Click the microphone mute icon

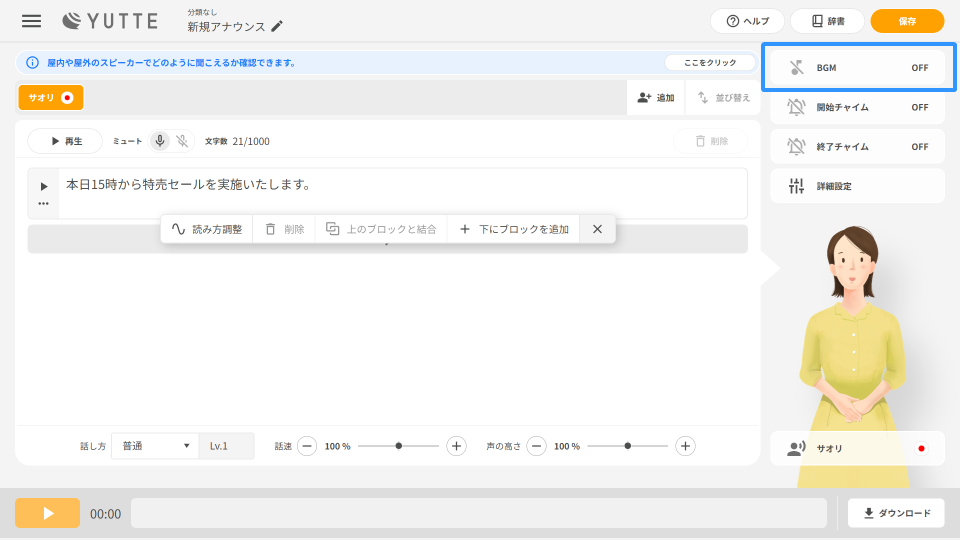coord(160,141)
